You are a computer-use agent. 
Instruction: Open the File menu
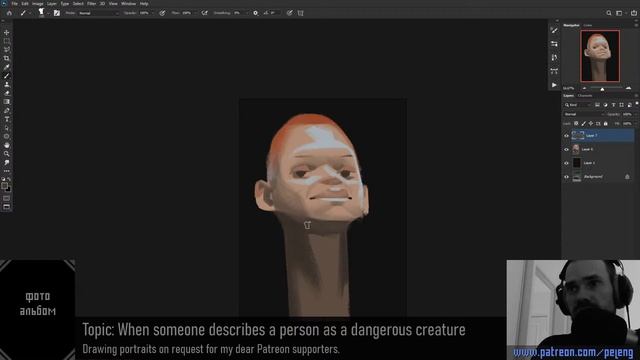(15, 4)
